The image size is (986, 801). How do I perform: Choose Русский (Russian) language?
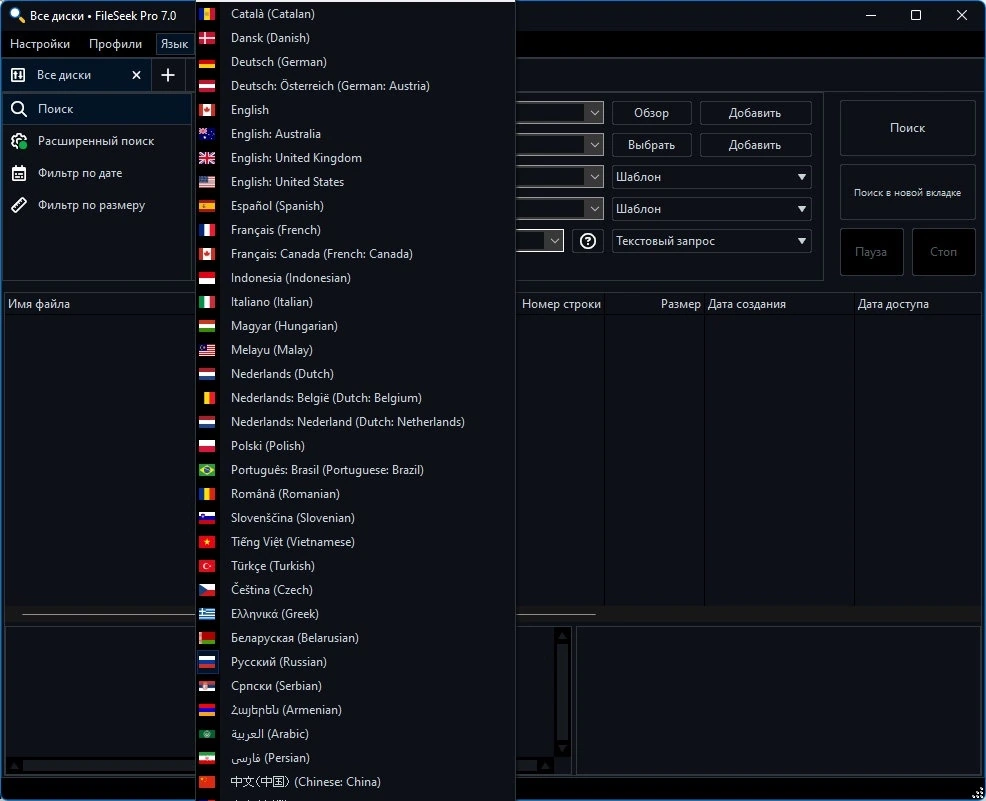pos(355,662)
